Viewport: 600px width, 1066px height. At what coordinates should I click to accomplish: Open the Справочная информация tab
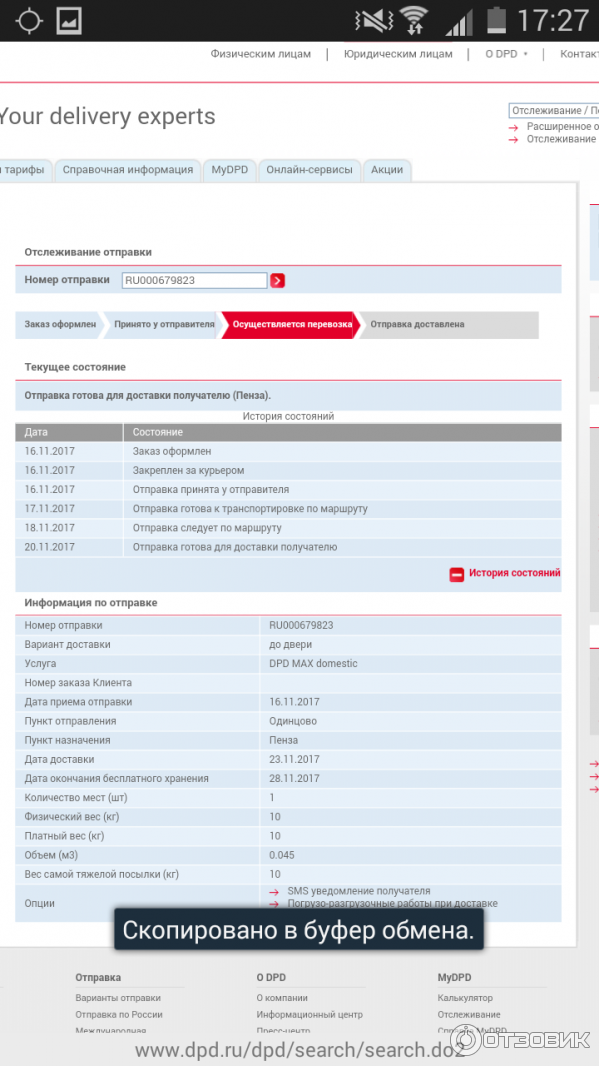point(127,170)
